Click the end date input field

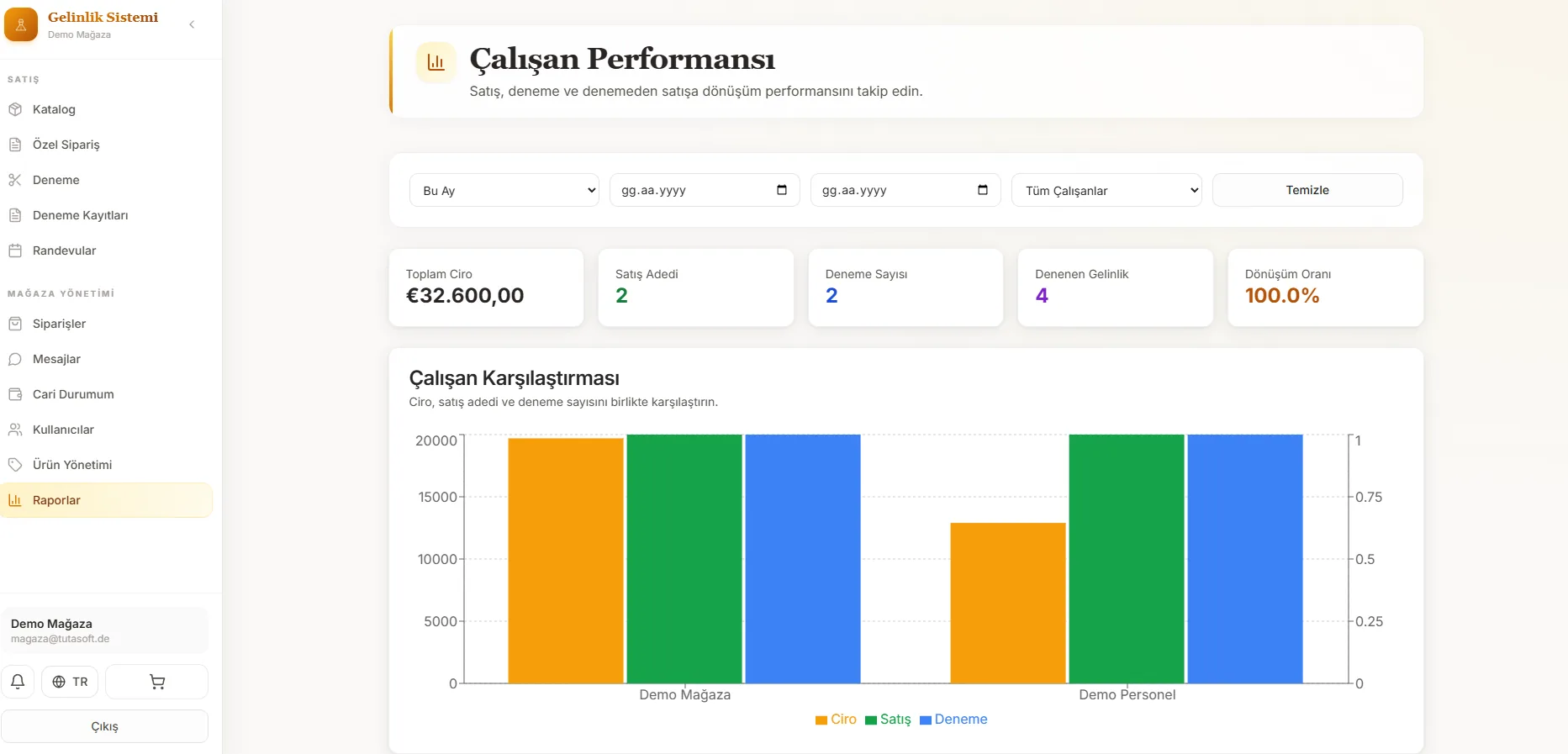[905, 190]
